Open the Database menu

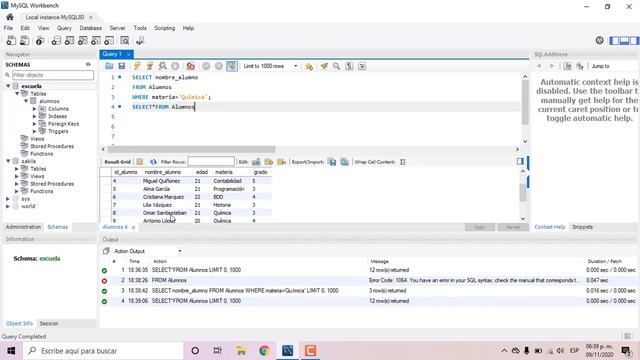pyautogui.click(x=91, y=28)
